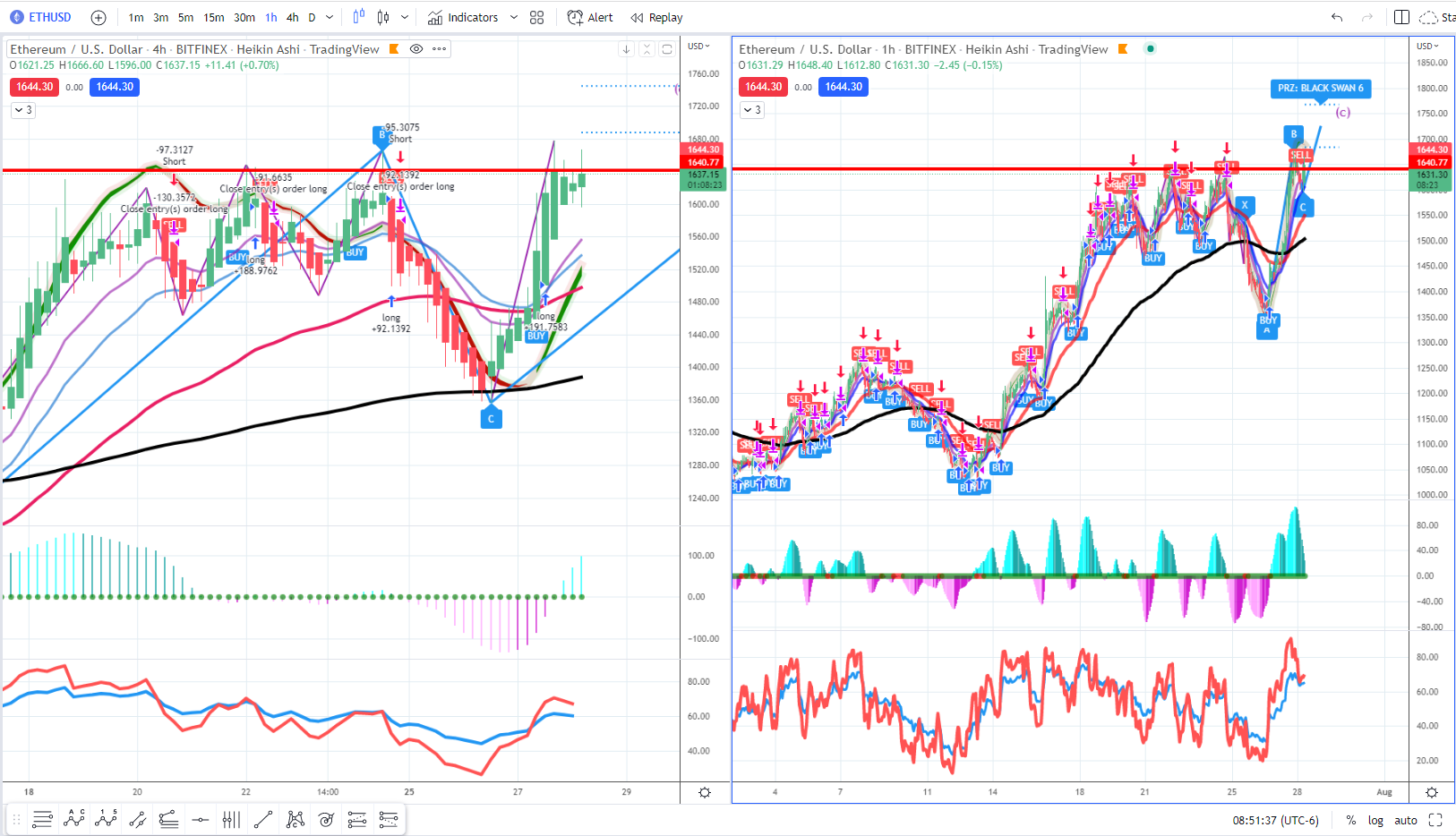1456x836 pixels.
Task: Collapse the 4h pane with the collapse icon
Action: pyautogui.click(x=647, y=49)
